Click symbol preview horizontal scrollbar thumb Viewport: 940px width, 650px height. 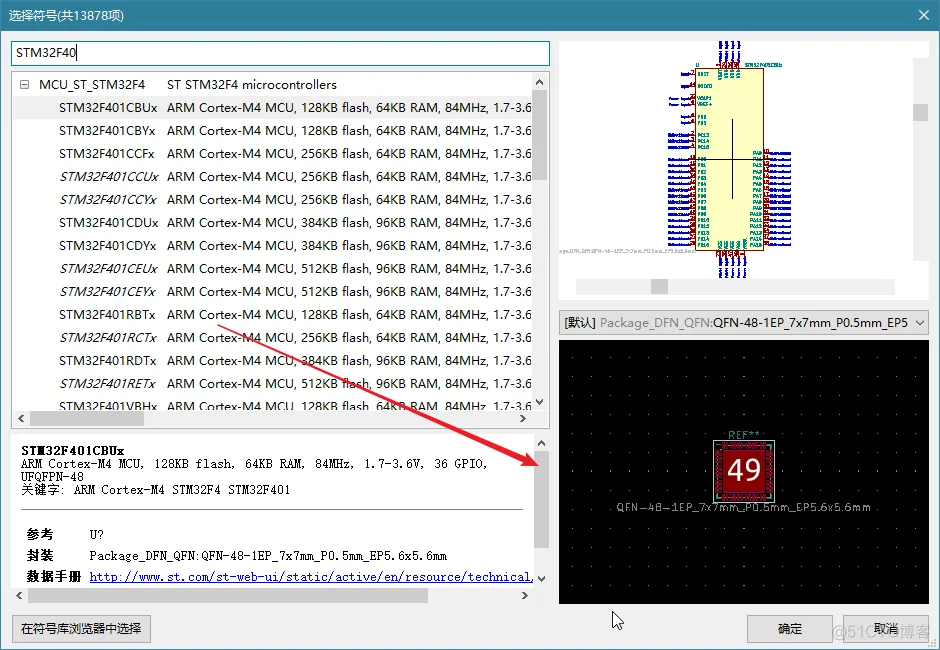point(659,287)
